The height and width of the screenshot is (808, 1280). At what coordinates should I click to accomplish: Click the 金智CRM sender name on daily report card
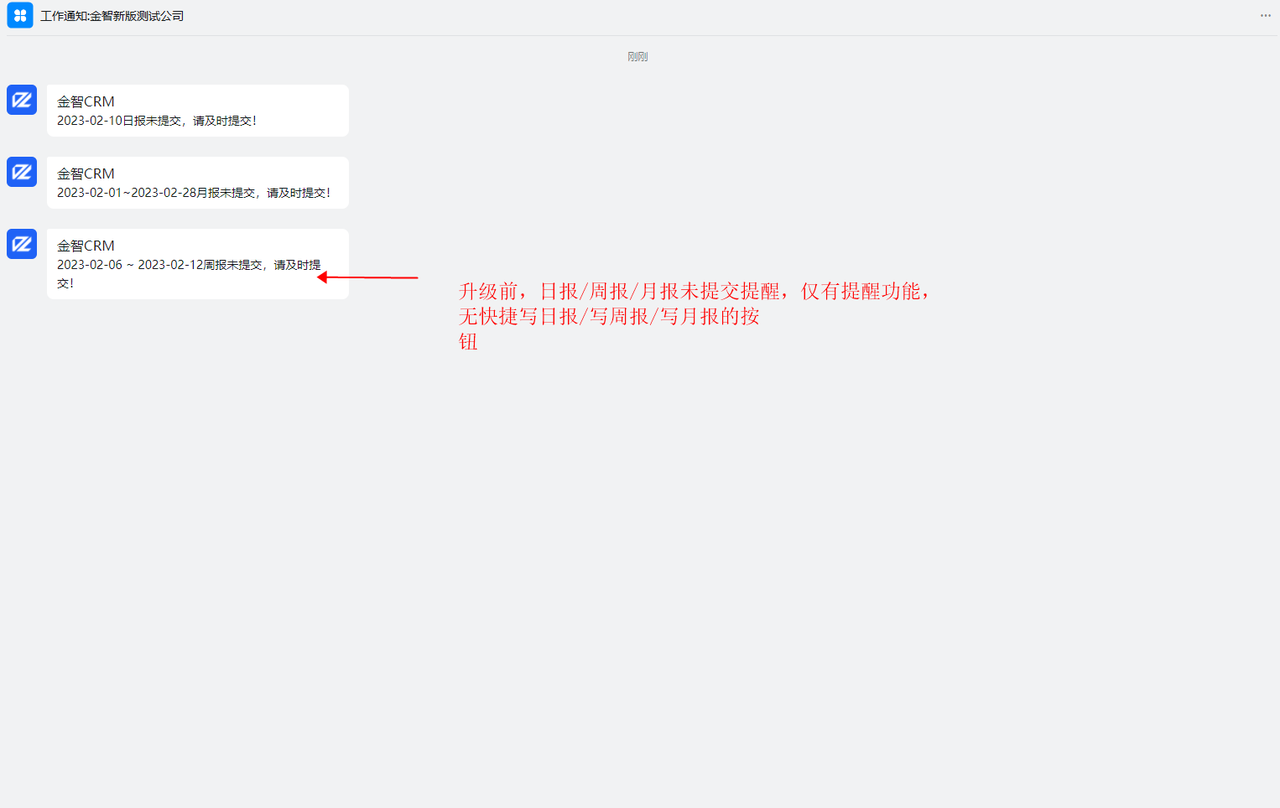tap(86, 102)
